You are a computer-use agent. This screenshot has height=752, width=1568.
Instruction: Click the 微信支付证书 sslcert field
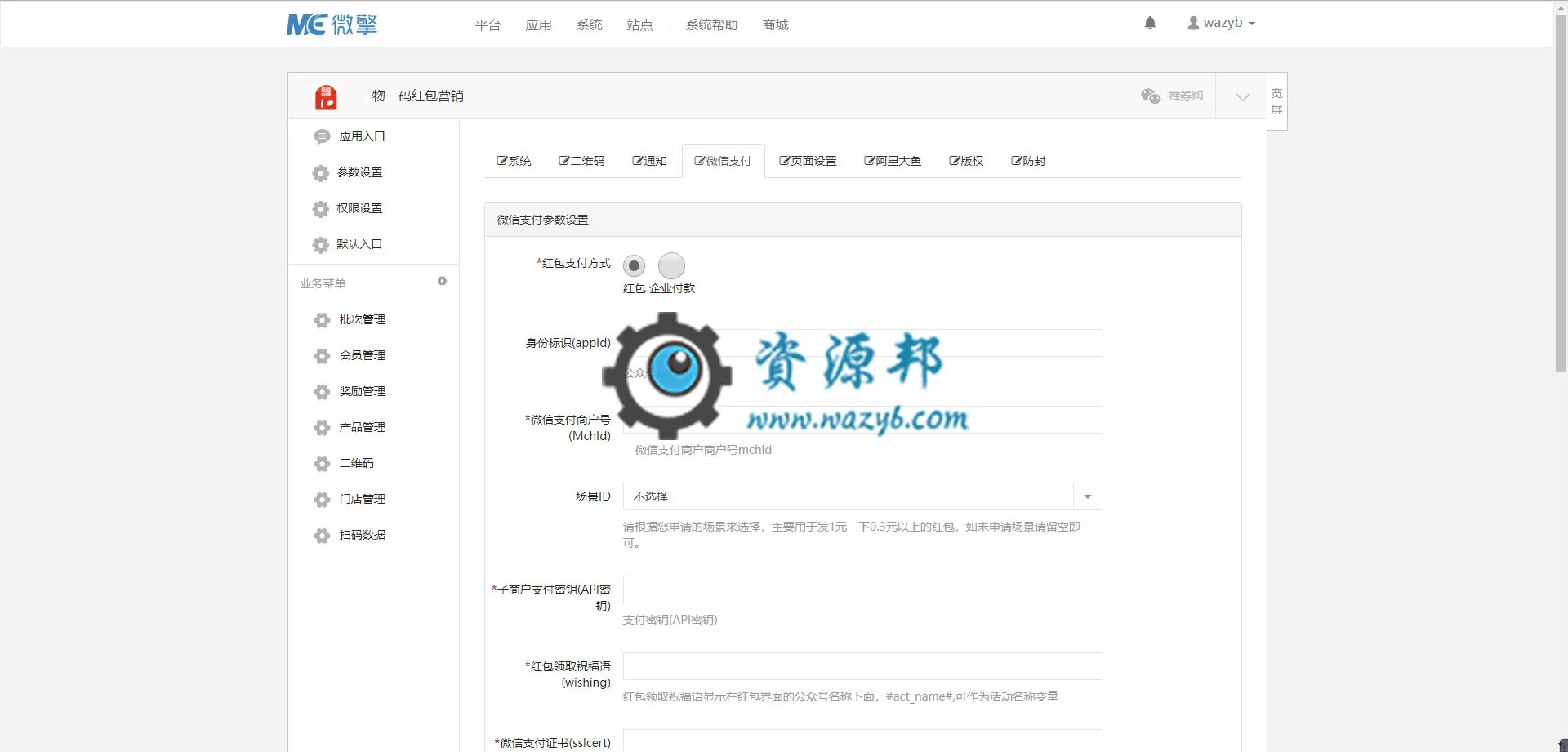[x=862, y=741]
